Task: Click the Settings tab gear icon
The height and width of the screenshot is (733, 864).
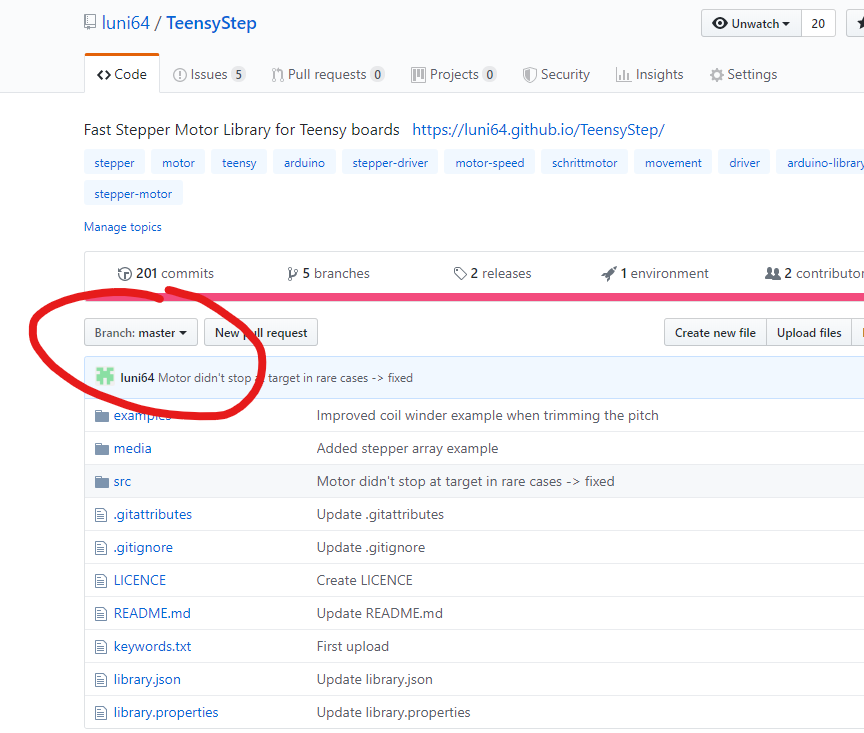Action: point(716,75)
